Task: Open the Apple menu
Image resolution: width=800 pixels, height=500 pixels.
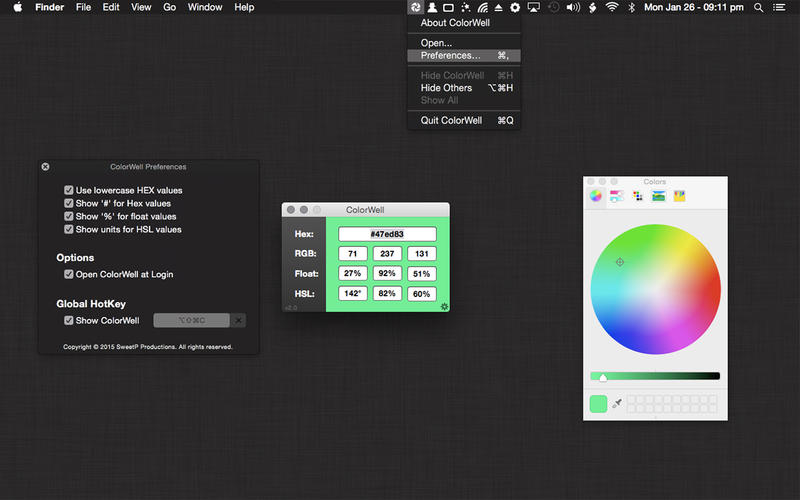Action: click(18, 7)
